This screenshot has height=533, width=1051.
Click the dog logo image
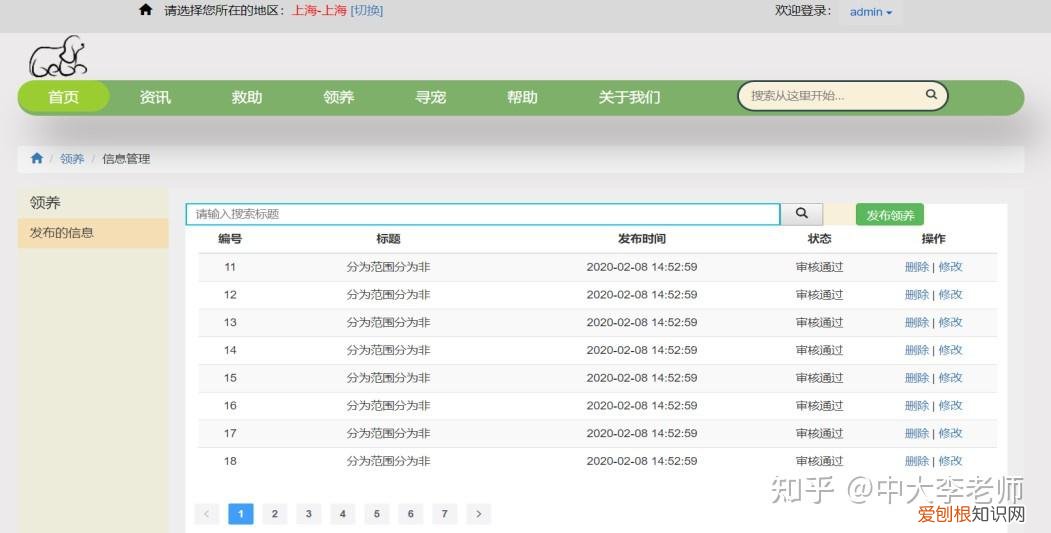[58, 56]
